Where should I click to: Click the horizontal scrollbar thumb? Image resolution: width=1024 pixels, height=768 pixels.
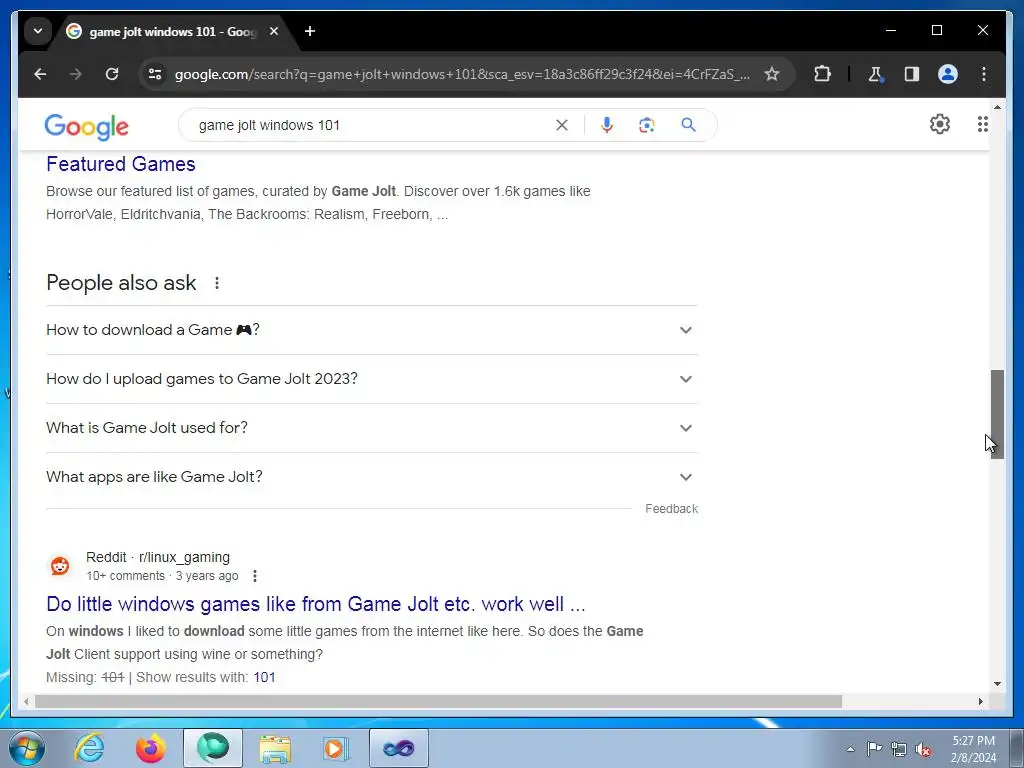438,701
